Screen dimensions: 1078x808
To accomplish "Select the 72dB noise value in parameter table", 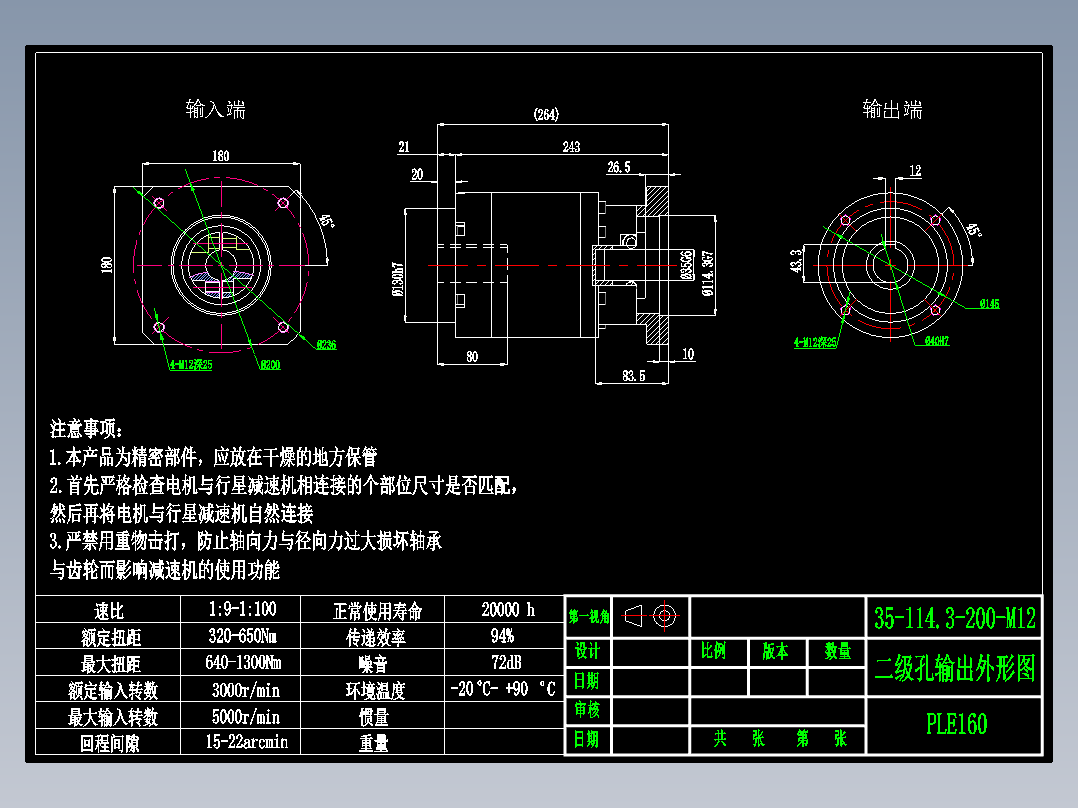I will 505,662.
